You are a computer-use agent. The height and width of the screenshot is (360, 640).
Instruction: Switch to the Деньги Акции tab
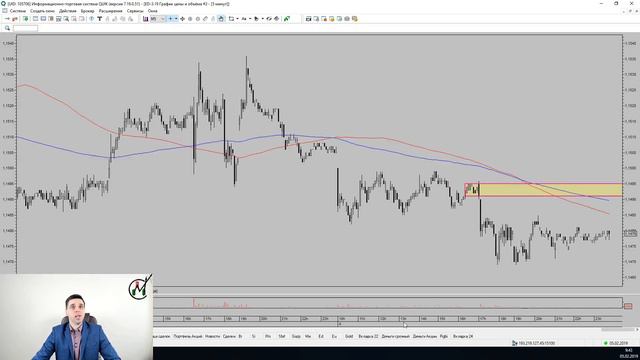pos(424,336)
